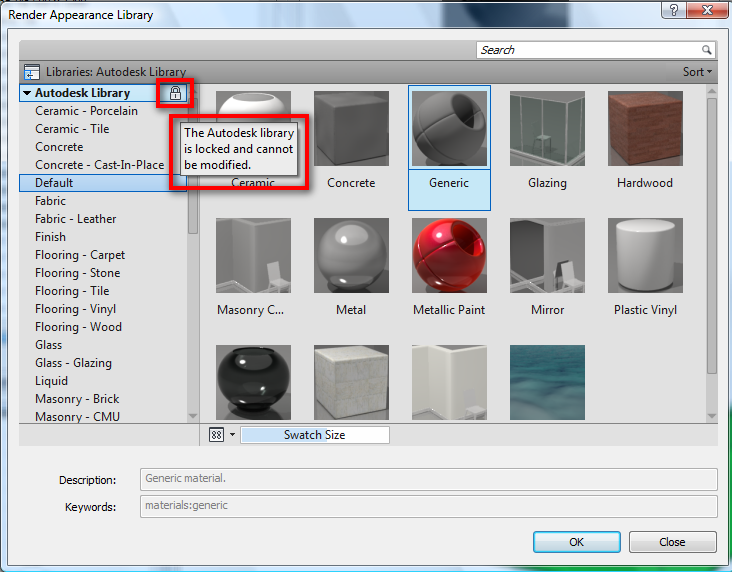Select Flooring - Vinyl category
732x572 pixels.
coord(76,309)
